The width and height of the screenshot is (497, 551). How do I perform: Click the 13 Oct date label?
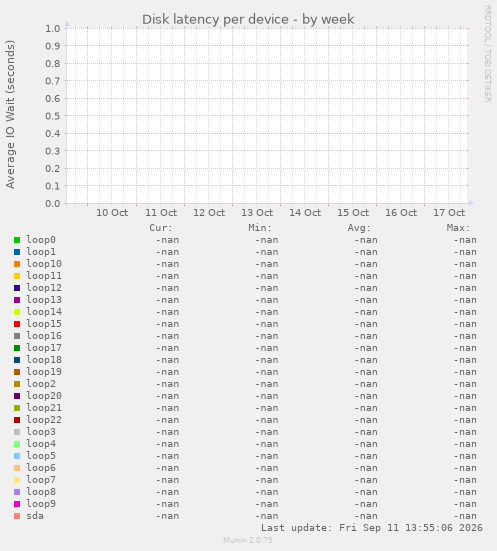pos(257,213)
